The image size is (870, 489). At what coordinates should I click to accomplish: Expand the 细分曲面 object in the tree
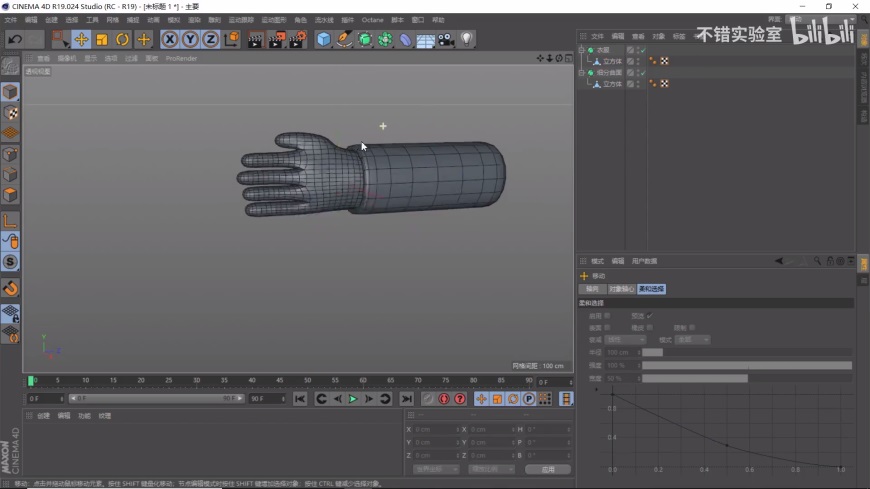pos(581,73)
